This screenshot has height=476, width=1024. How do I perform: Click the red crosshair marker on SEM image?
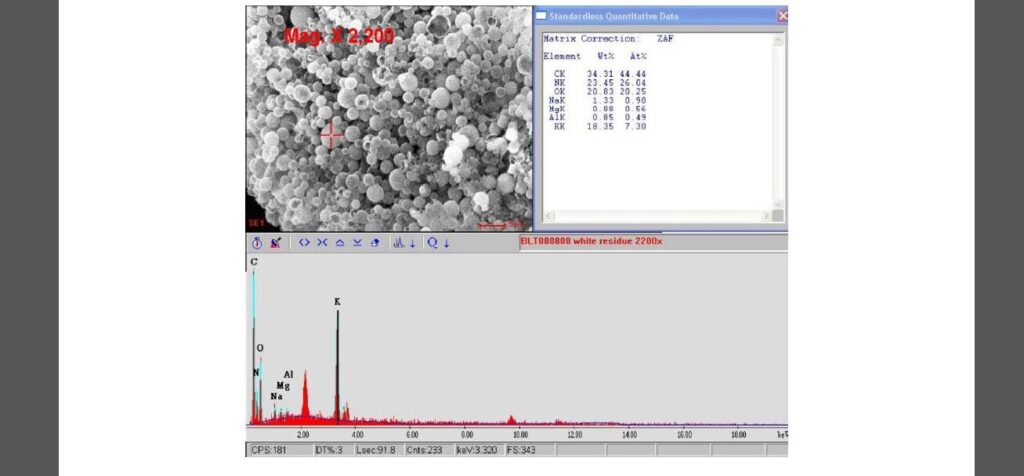point(331,133)
